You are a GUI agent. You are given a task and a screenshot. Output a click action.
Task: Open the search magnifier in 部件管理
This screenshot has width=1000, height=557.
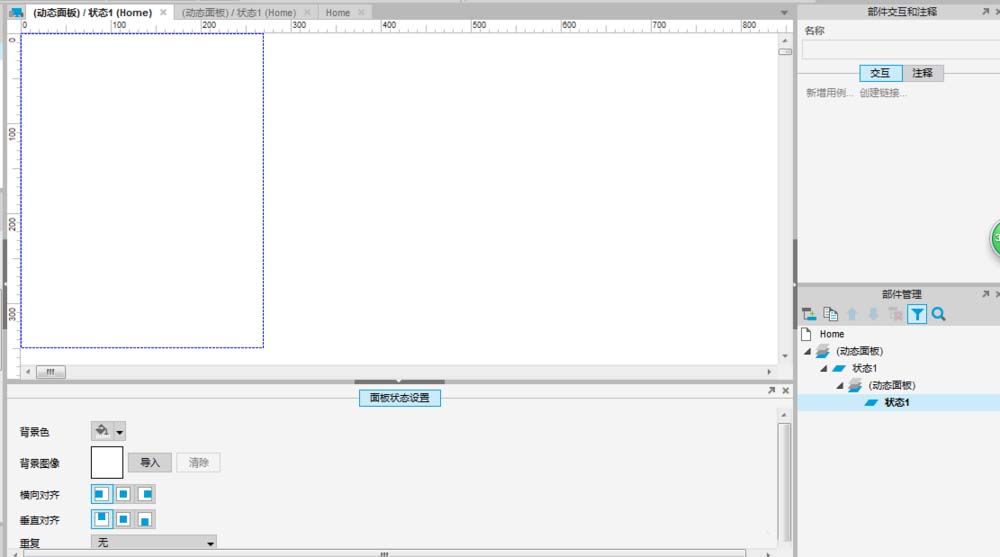(x=938, y=314)
